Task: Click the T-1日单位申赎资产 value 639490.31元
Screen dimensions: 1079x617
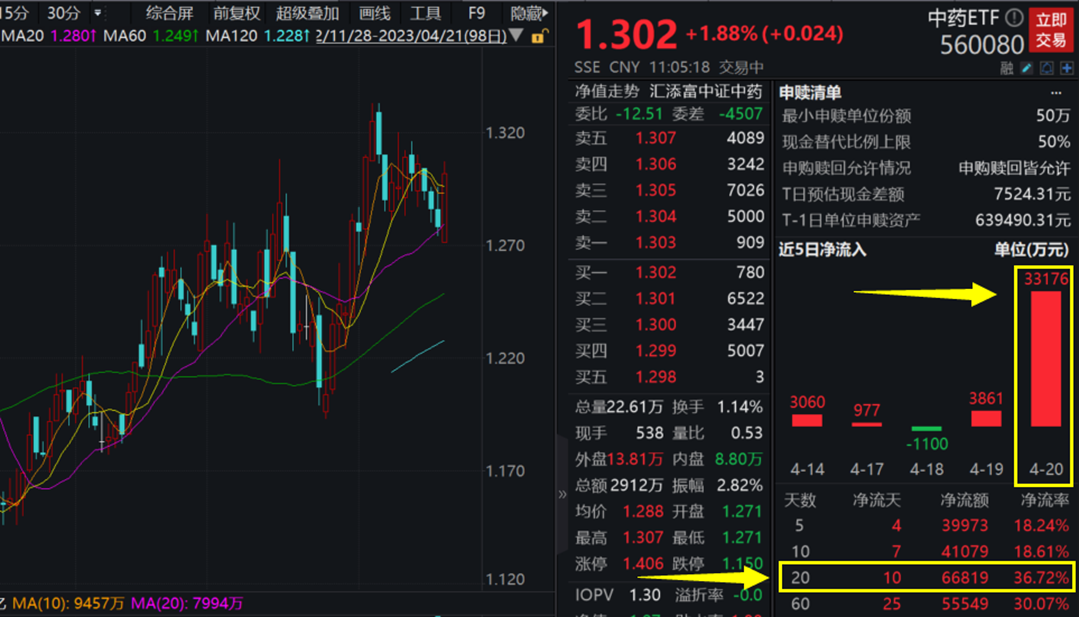Action: click(x=1023, y=220)
